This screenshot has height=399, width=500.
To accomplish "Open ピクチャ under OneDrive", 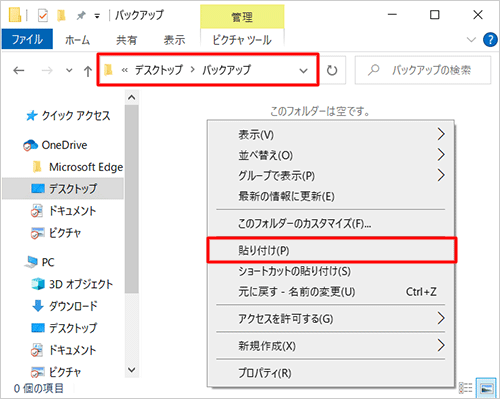I will (65, 233).
